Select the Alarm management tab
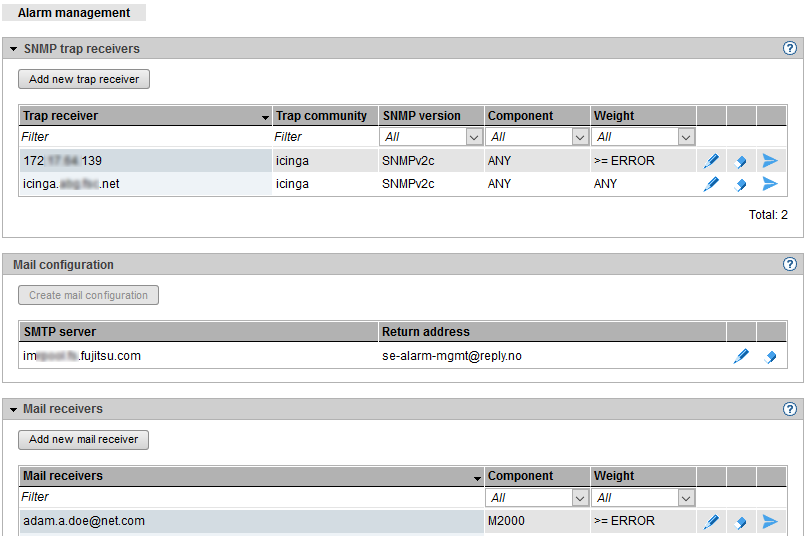The image size is (808, 536). (74, 13)
